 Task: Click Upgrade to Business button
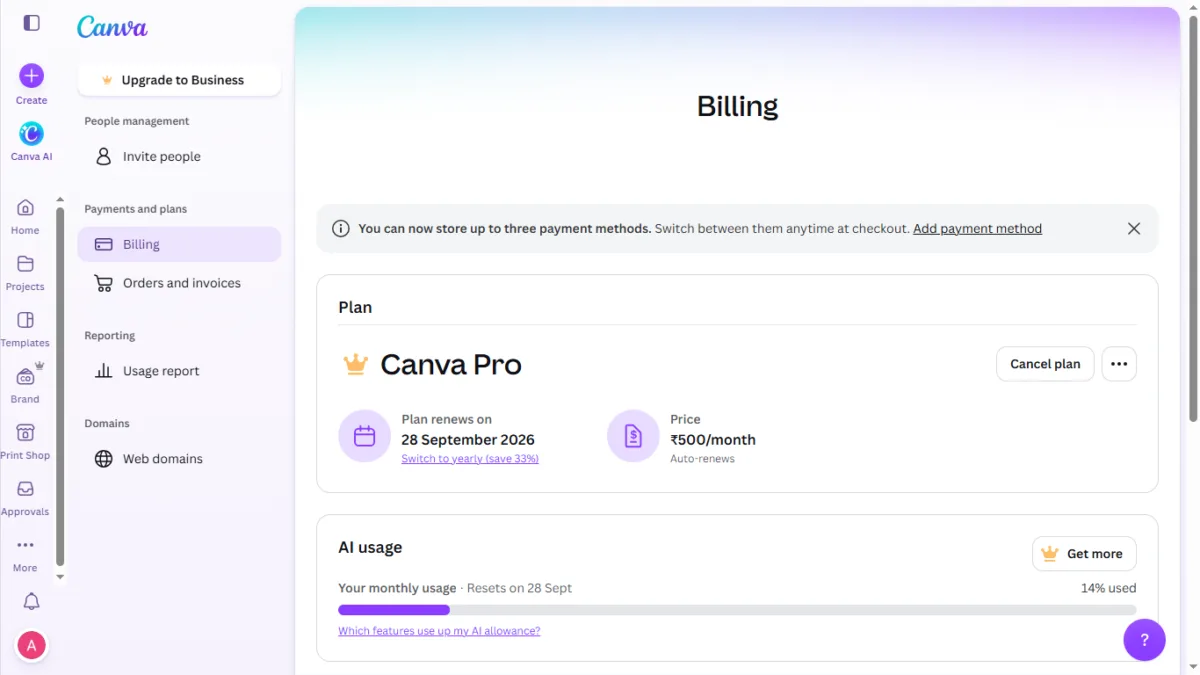pyautogui.click(x=180, y=80)
